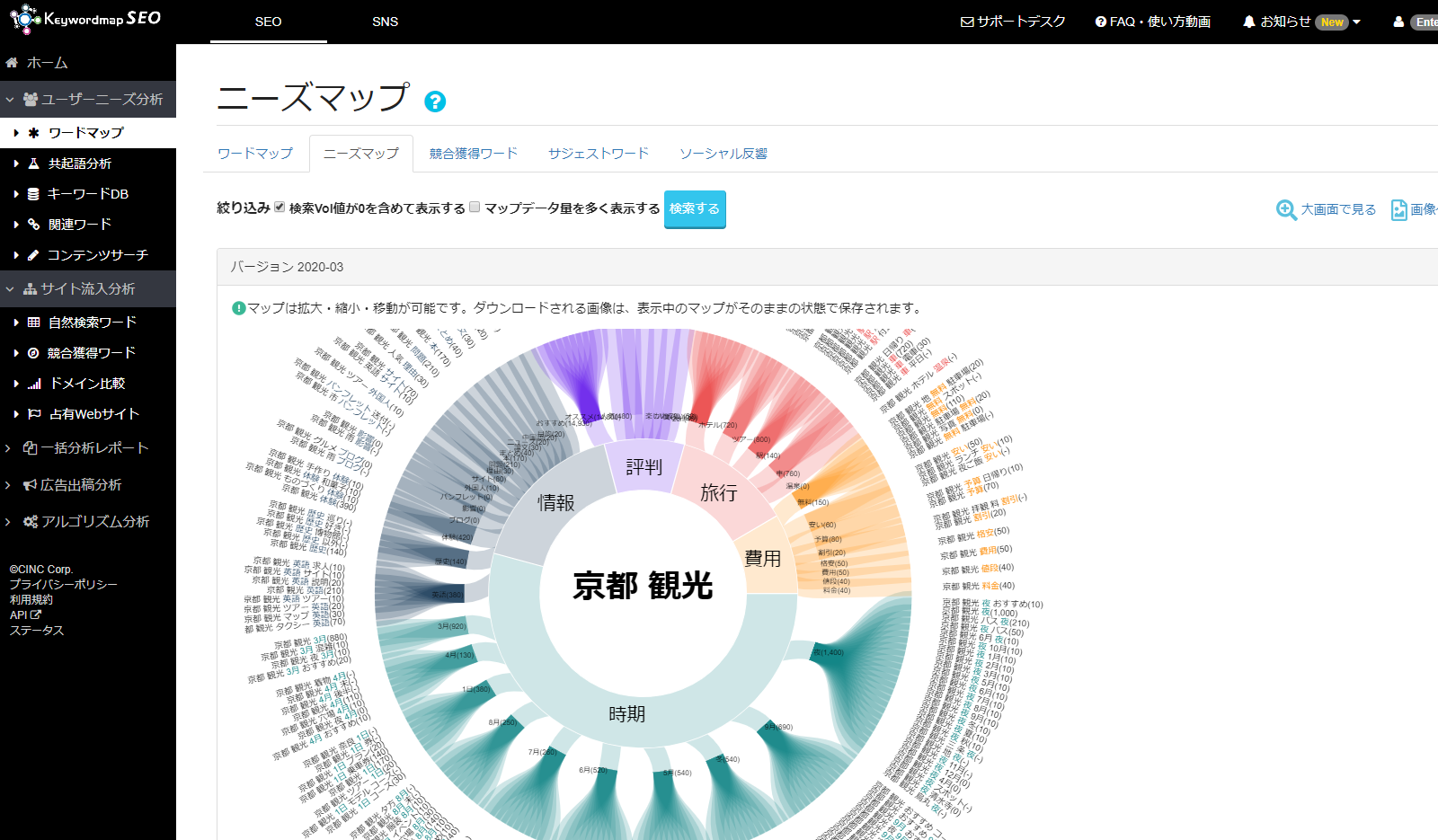Click the user profile icon
Viewport: 1438px width, 840px height.
click(x=1398, y=22)
